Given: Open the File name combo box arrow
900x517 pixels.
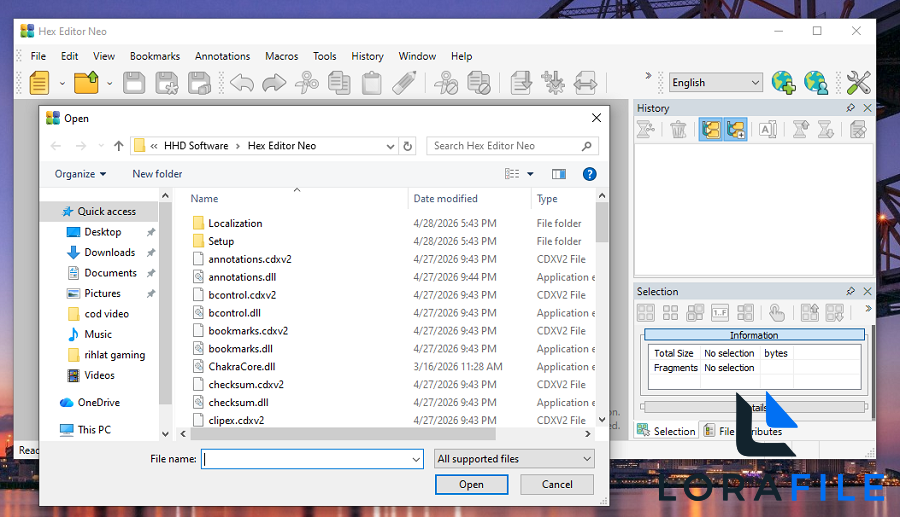Looking at the screenshot, I should coord(416,459).
